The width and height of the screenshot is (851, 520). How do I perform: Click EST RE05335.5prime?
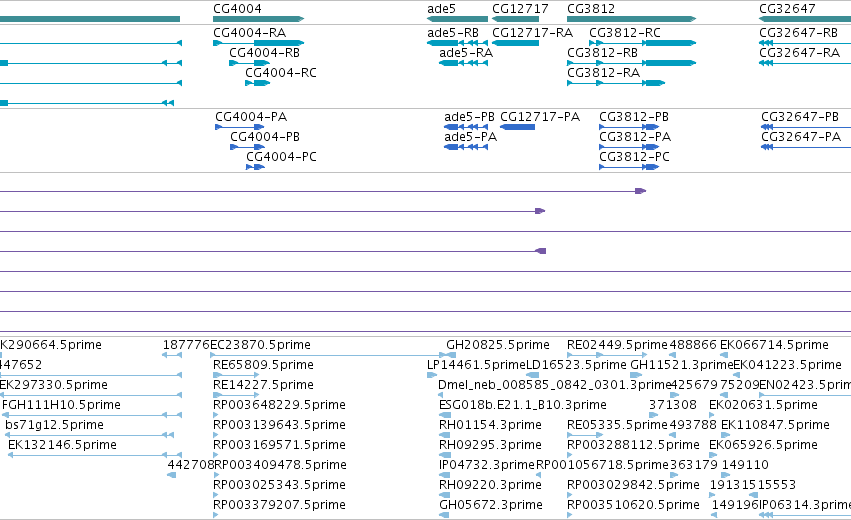pos(617,425)
